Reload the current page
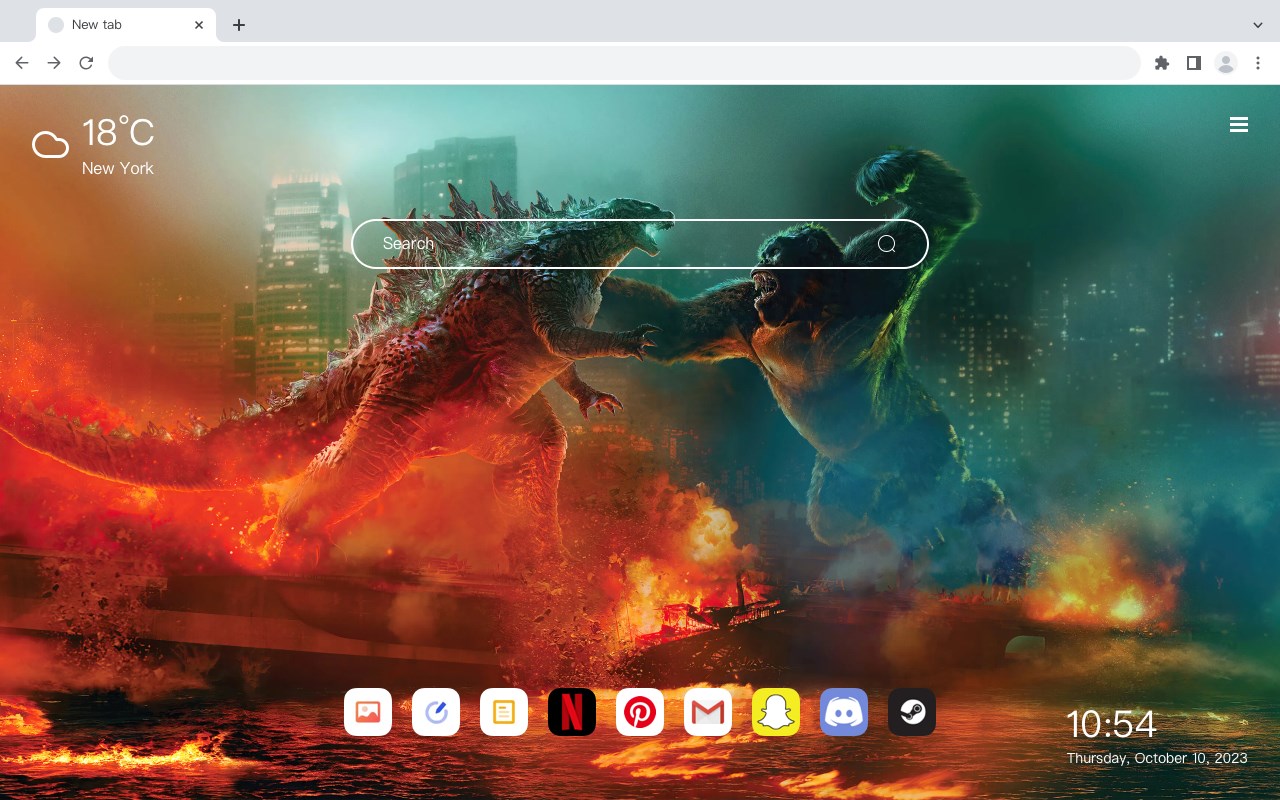The width and height of the screenshot is (1280, 800). [86, 63]
